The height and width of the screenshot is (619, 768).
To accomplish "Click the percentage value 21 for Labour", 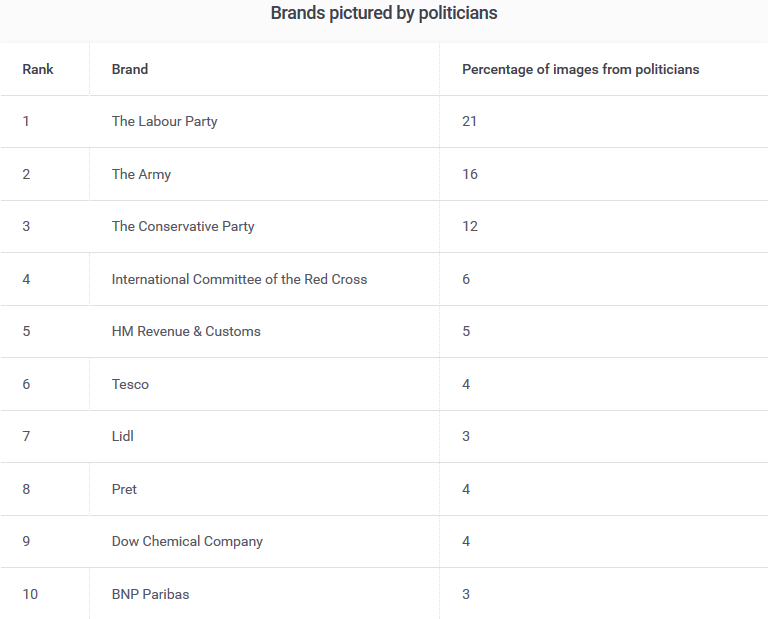I will pos(470,121).
